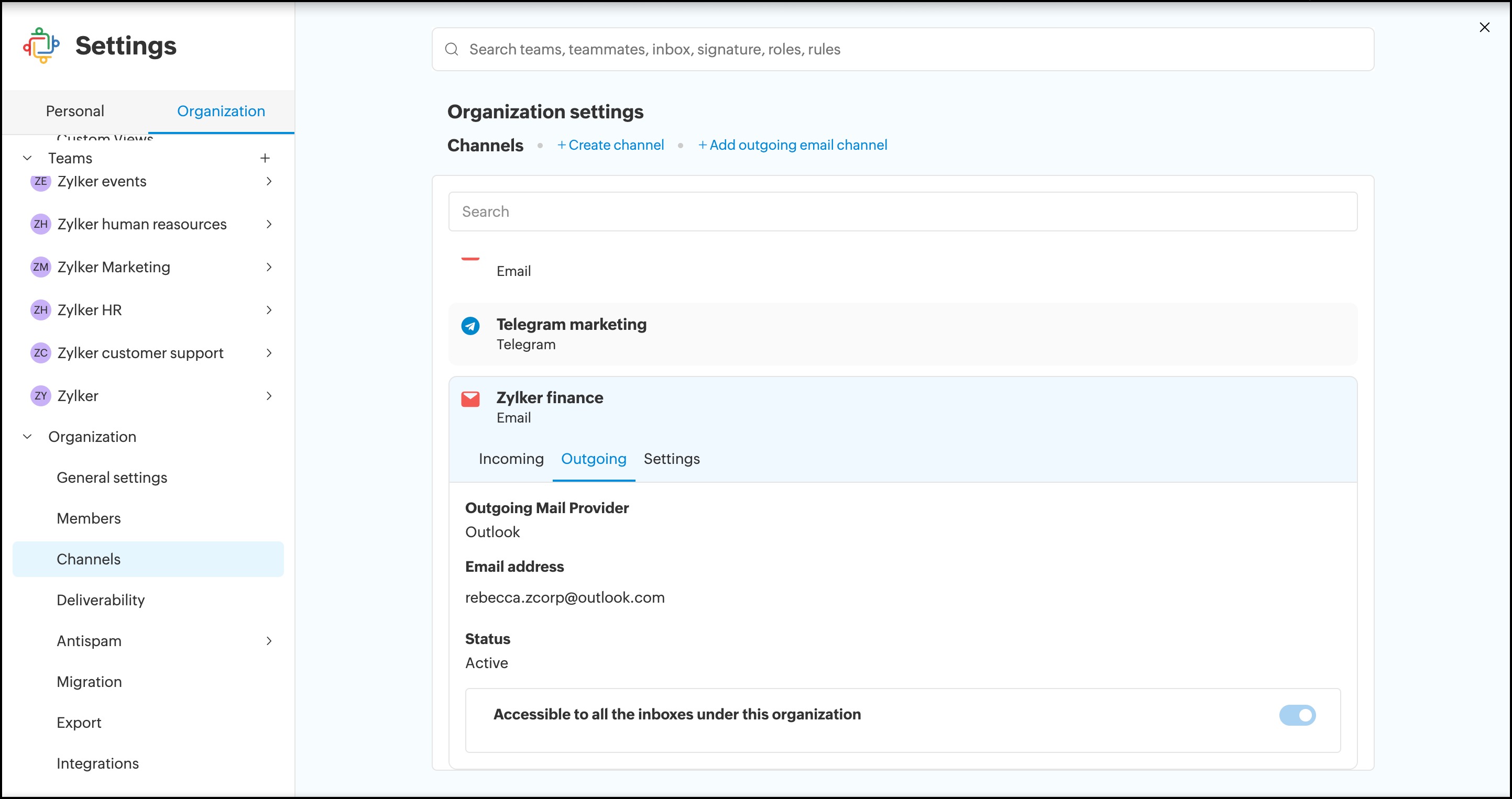Expand the Antispam submenu chevron
1512x799 pixels.
pos(269,640)
